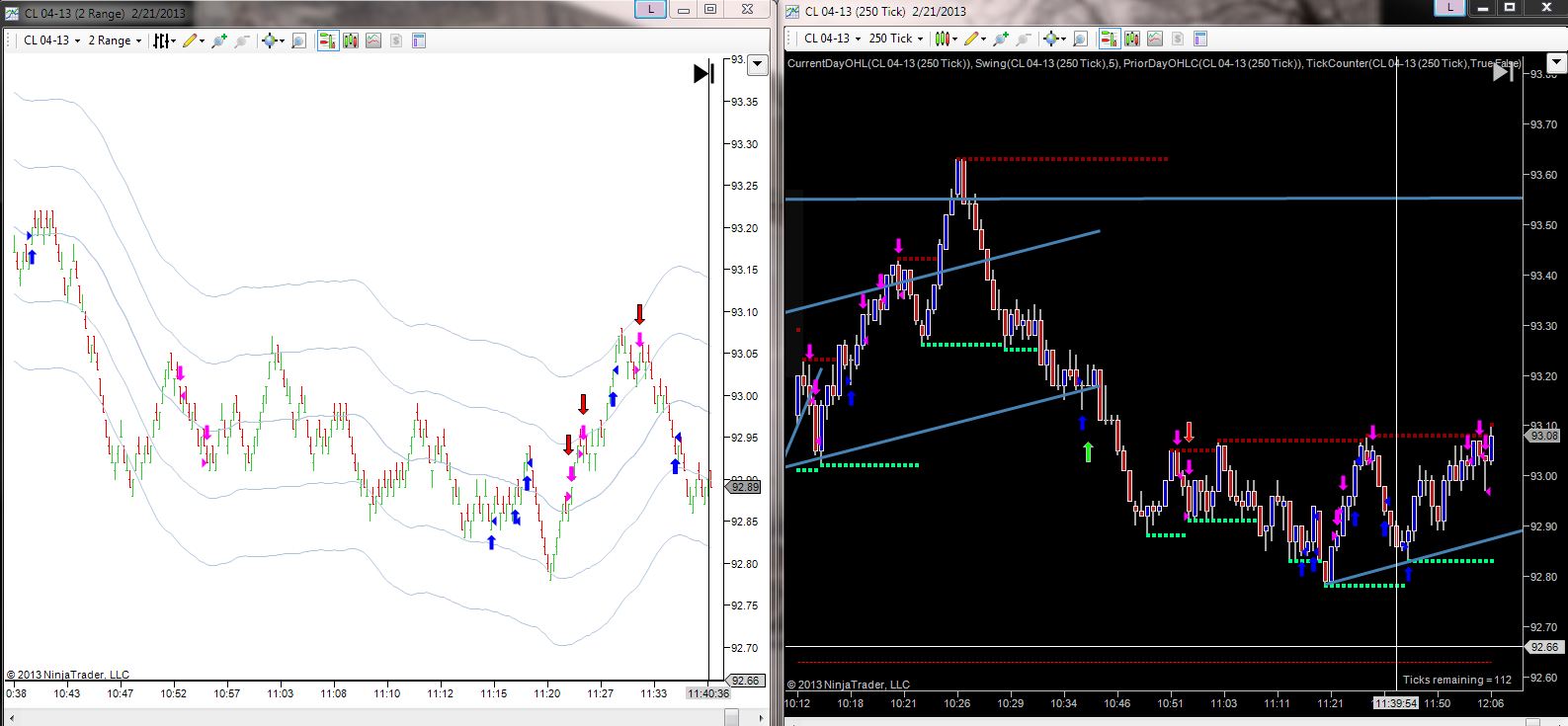Viewport: 1568px width, 726px height.
Task: Open chart style menu in 2 Range chart
Action: (x=164, y=40)
